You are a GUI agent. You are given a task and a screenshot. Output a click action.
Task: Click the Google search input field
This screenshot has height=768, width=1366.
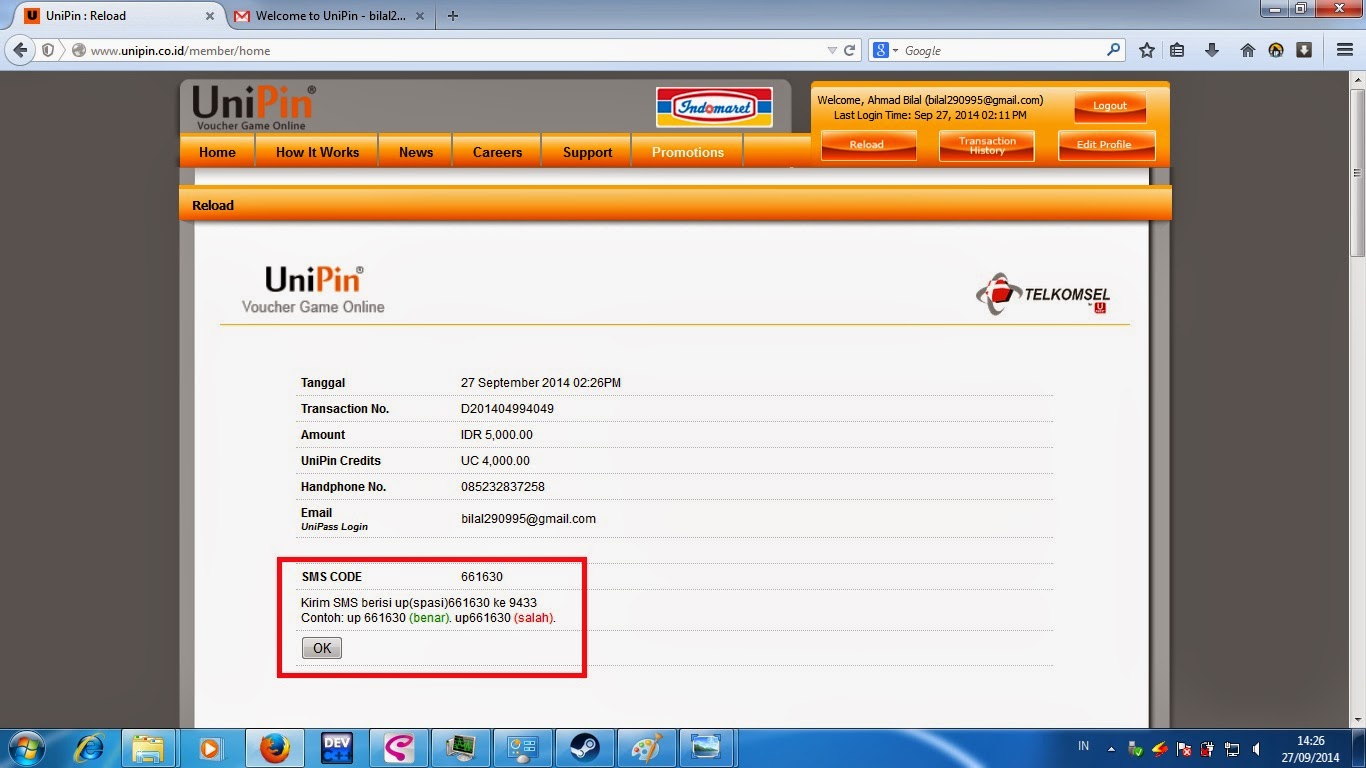1000,50
